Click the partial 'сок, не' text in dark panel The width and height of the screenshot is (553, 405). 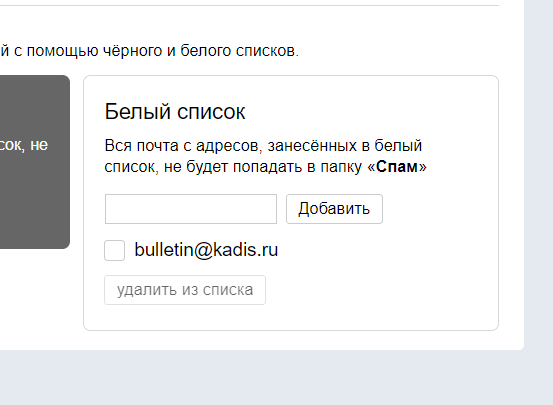click(24, 145)
